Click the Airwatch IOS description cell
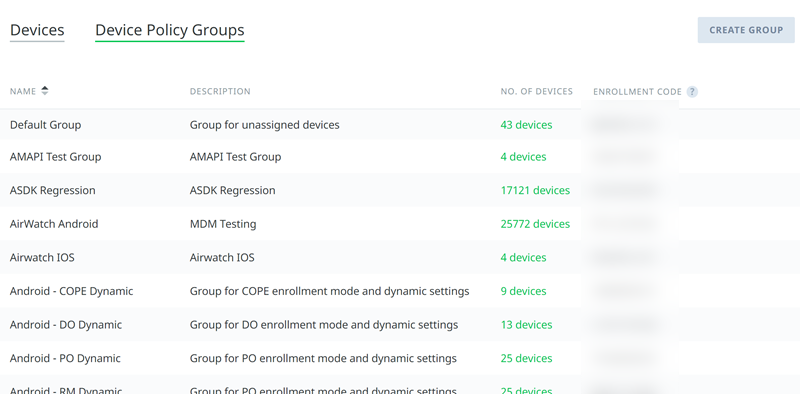 click(x=222, y=258)
